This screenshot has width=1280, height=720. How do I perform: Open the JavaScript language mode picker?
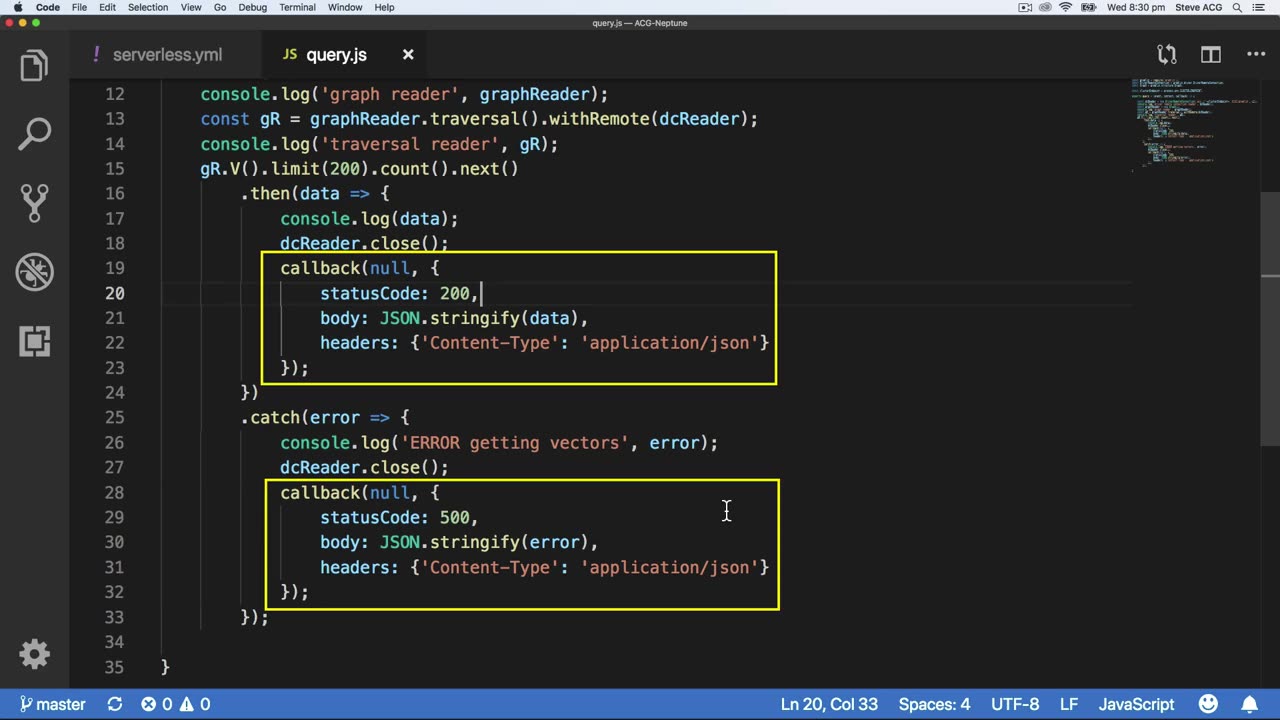(x=1136, y=704)
